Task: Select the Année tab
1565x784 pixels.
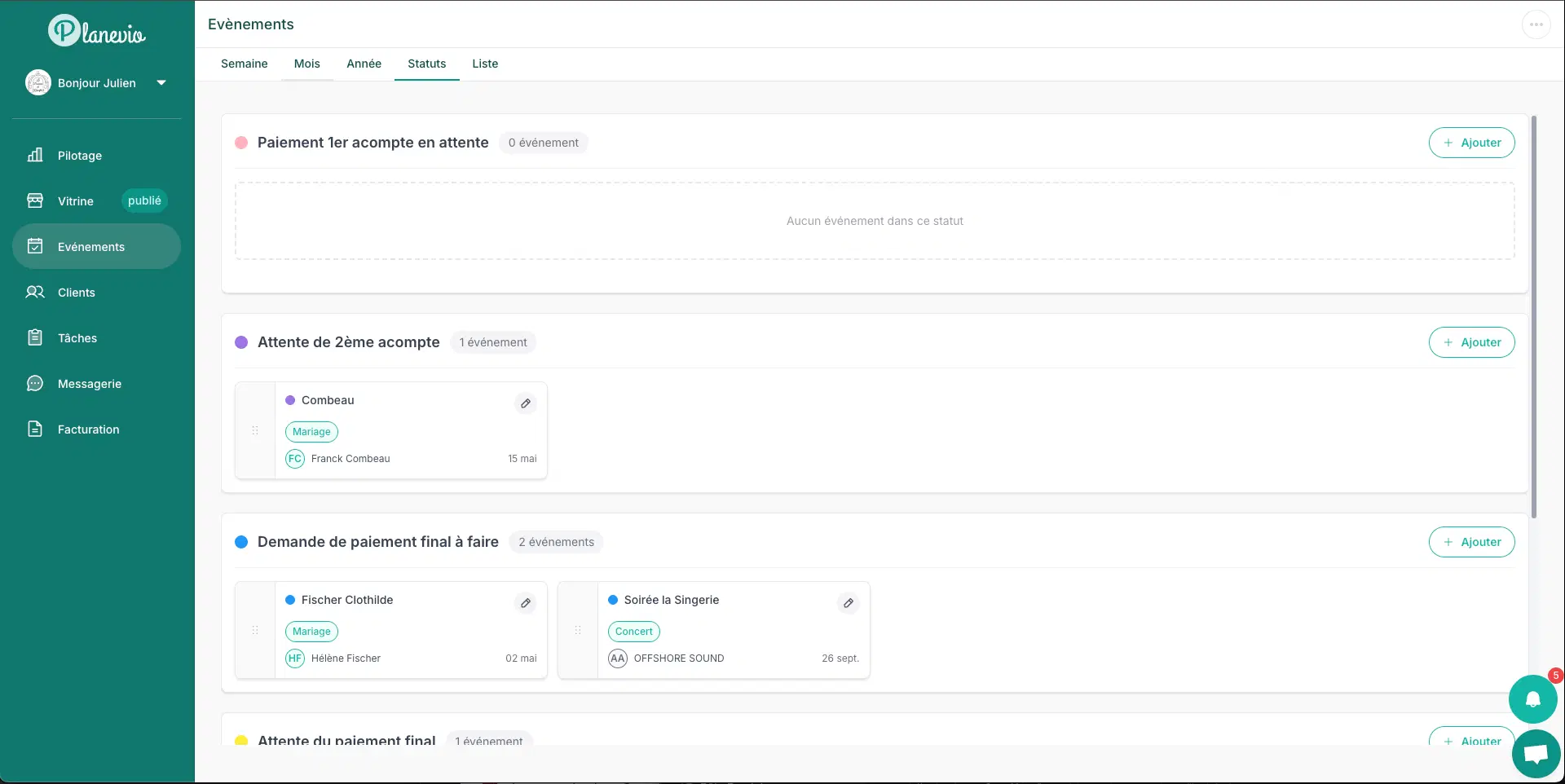Action: pyautogui.click(x=364, y=64)
